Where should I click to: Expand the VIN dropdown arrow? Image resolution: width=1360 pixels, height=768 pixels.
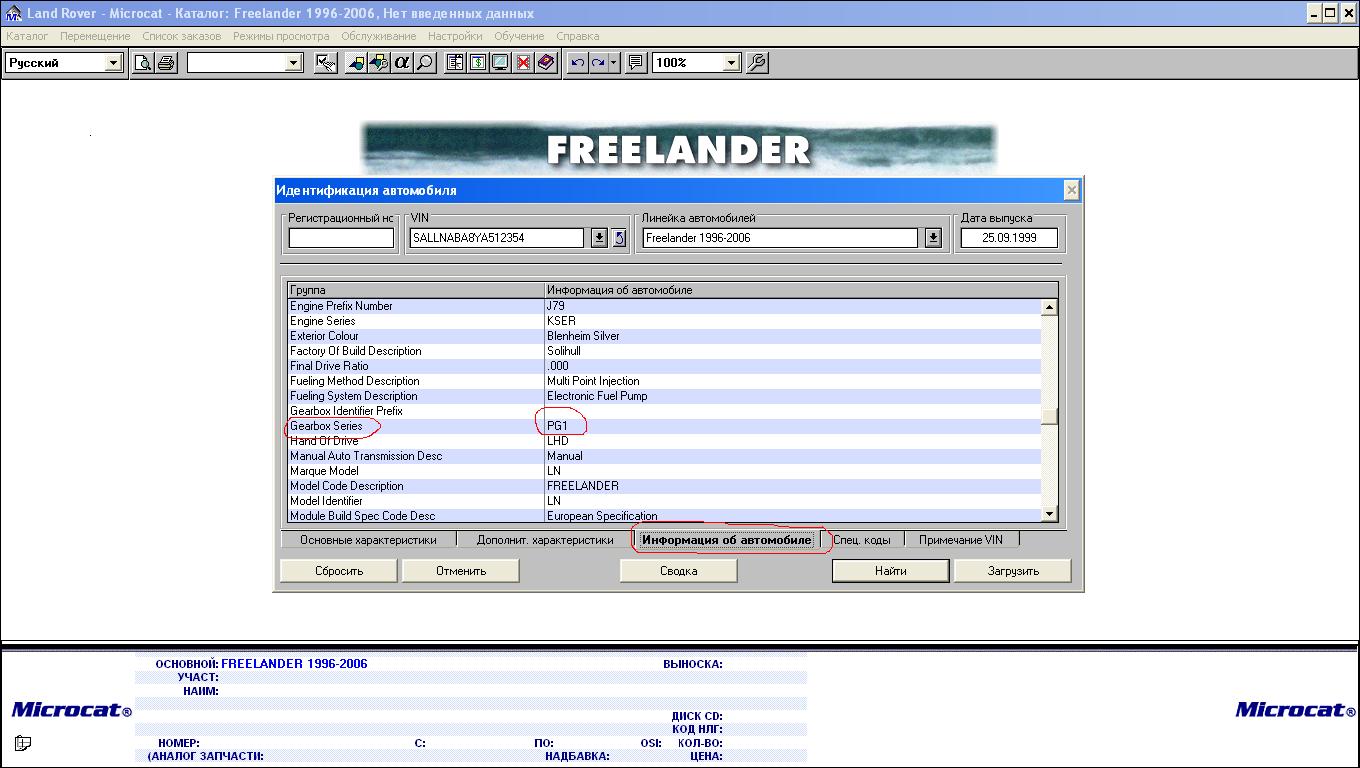pos(599,238)
